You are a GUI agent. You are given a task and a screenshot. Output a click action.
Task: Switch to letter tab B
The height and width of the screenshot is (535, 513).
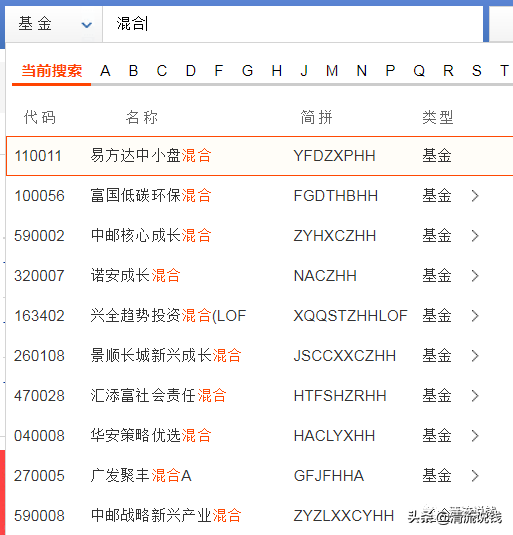[134, 71]
